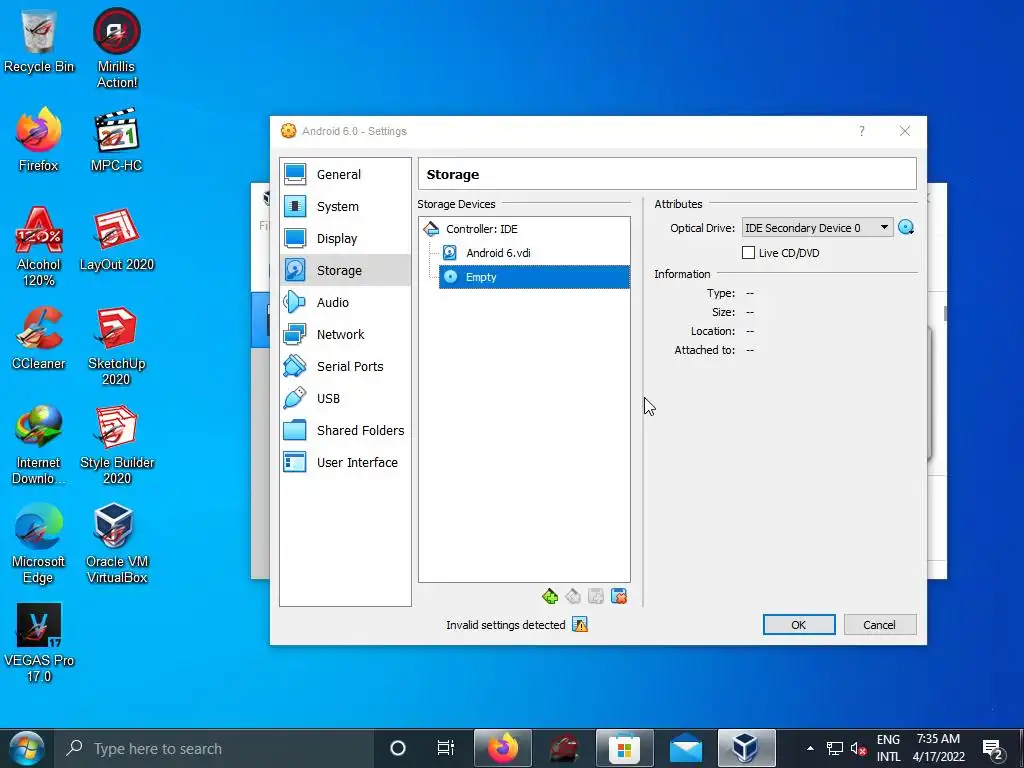Click the remove storage attachment icon

618,596
